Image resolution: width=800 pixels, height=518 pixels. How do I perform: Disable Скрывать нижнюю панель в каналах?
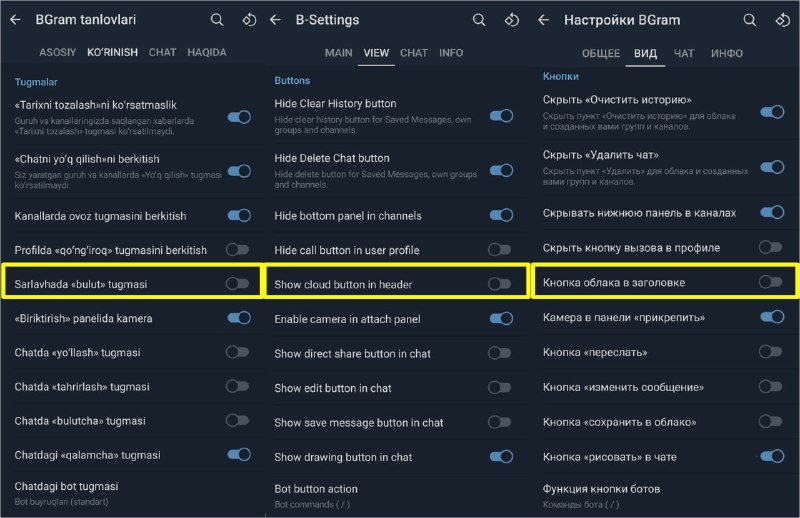click(x=772, y=212)
